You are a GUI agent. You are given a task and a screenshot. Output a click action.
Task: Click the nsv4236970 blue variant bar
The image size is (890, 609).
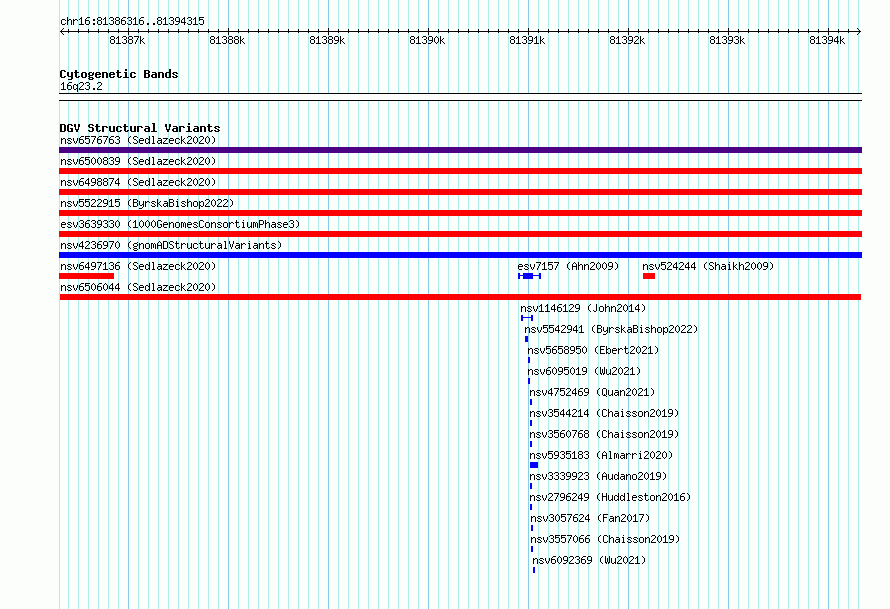(460, 255)
